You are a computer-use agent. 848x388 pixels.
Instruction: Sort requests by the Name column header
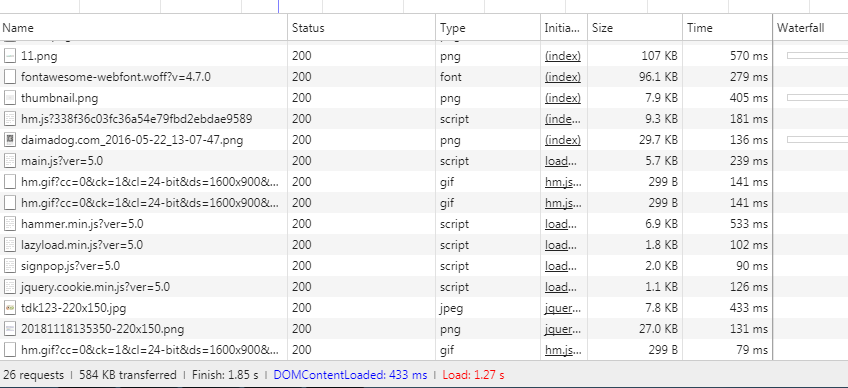tap(143, 28)
